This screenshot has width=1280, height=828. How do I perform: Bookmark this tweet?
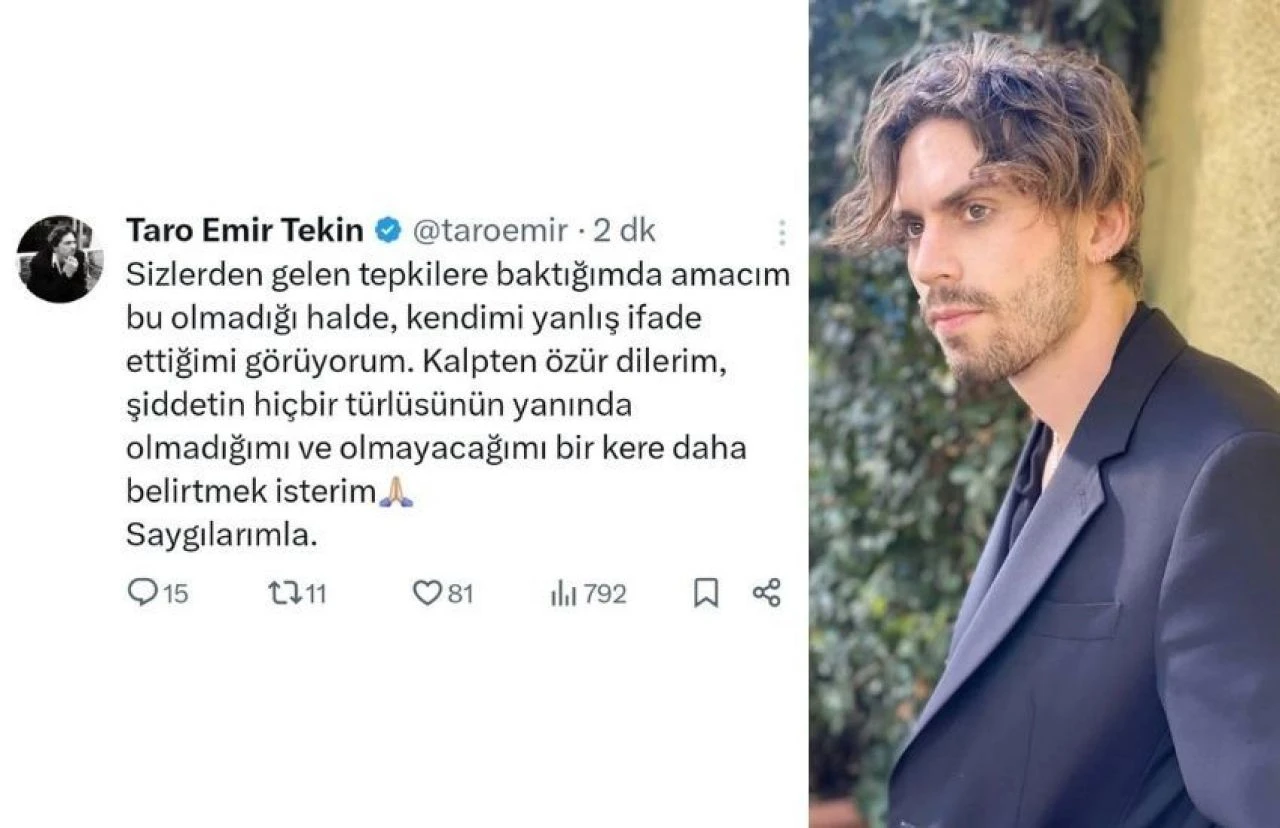coord(706,593)
